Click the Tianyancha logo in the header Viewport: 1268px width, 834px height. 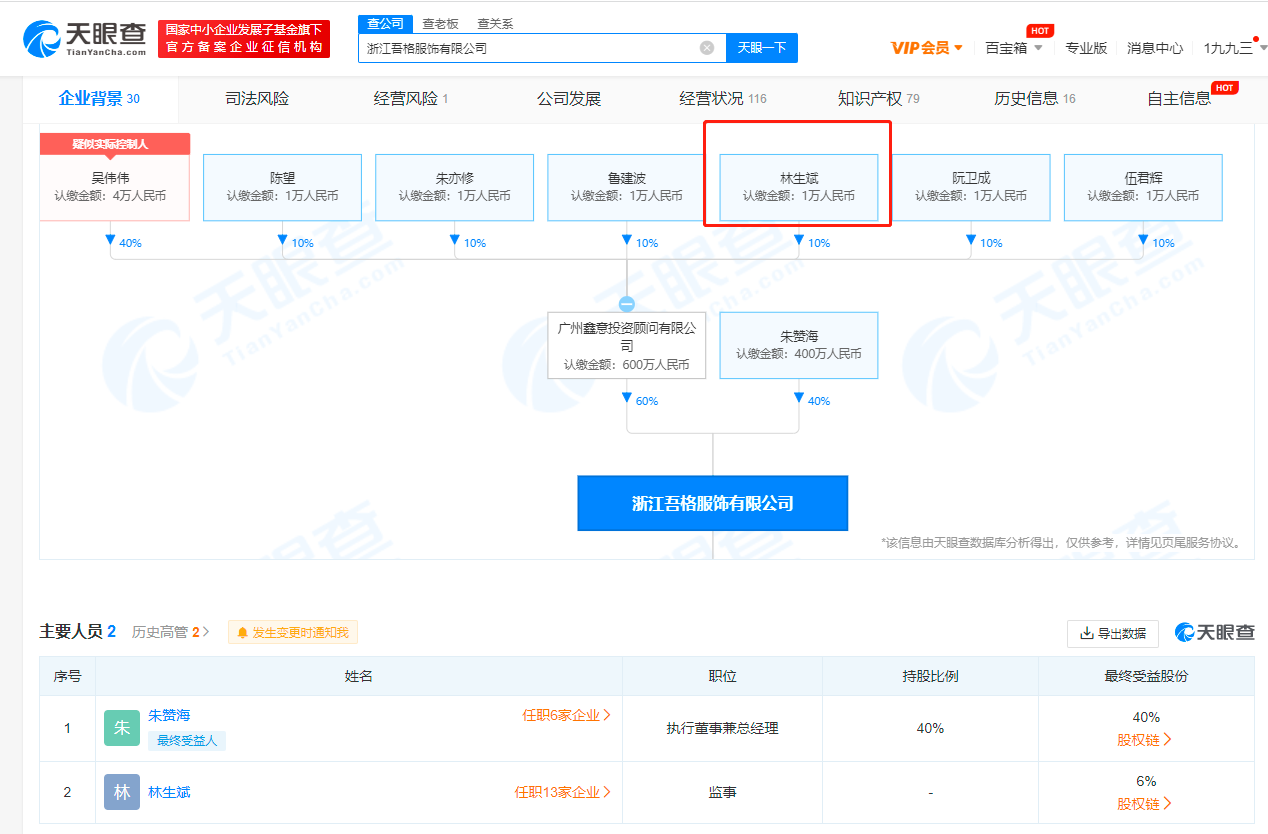click(x=84, y=38)
